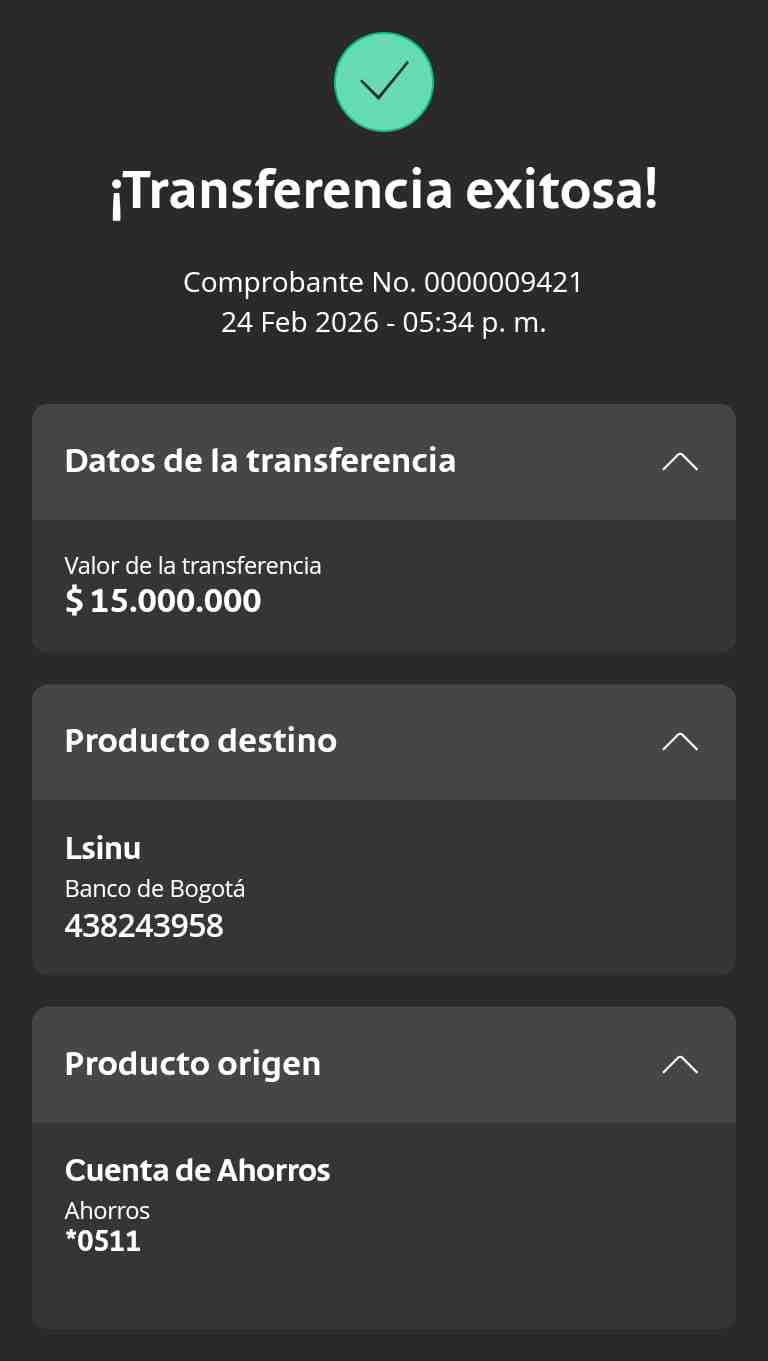Select the Producto origen section header
Screen dimensions: 768x1361
pos(384,1064)
